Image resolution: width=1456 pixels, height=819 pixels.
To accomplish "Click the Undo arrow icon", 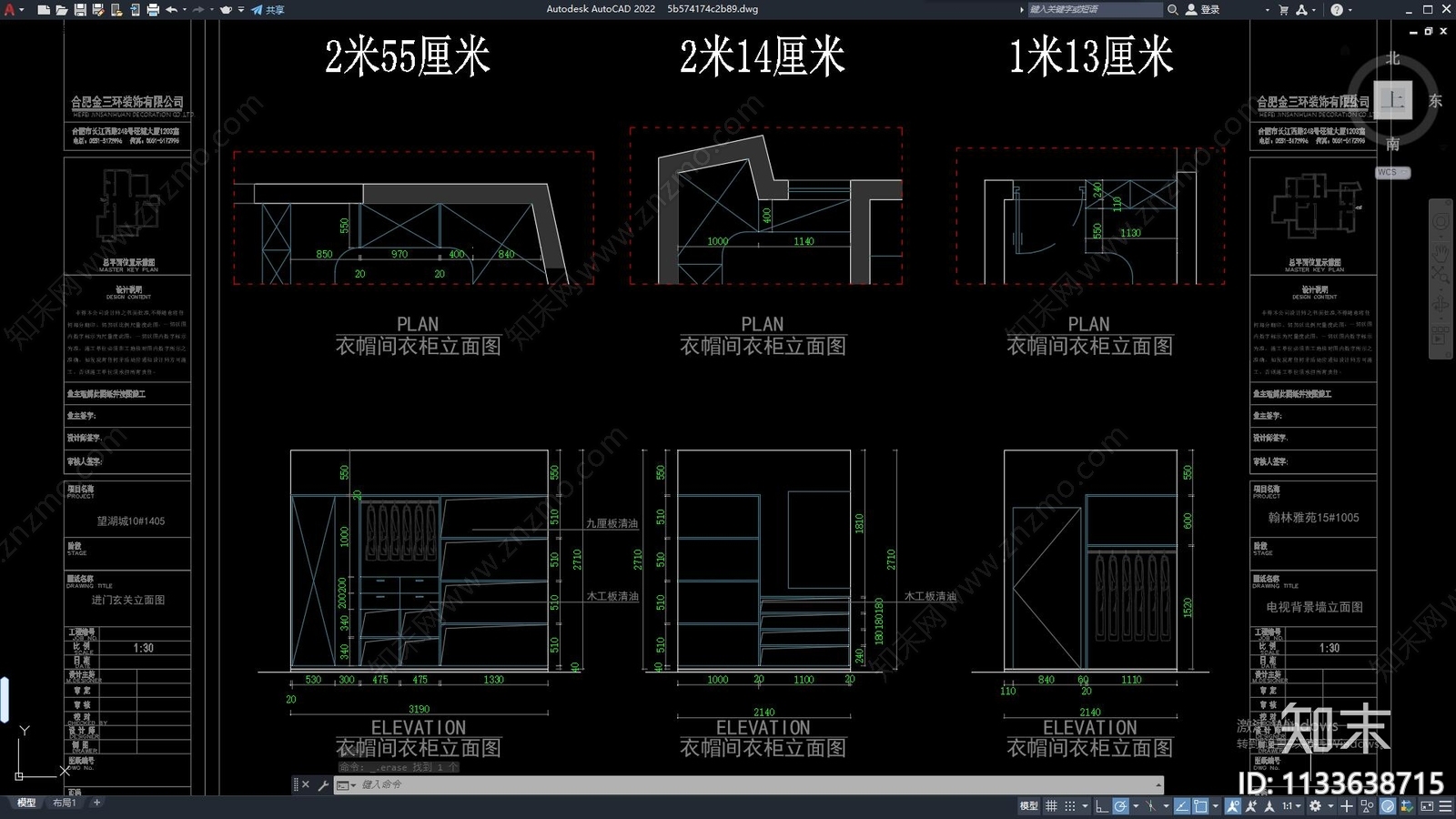I will point(171,9).
